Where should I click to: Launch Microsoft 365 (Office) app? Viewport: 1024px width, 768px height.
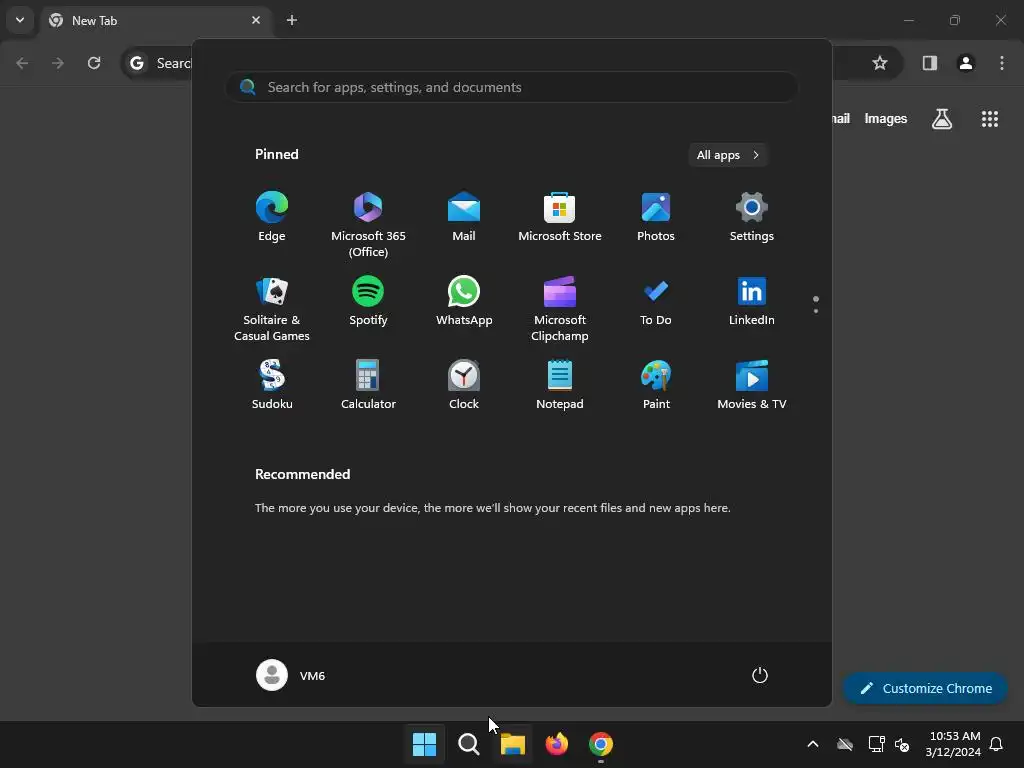(368, 225)
